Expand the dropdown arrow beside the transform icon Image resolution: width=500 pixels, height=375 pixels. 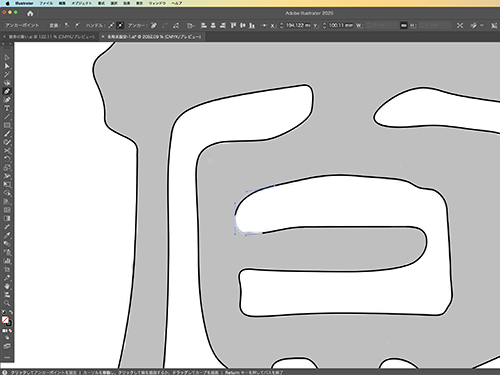pyautogui.click(x=482, y=25)
